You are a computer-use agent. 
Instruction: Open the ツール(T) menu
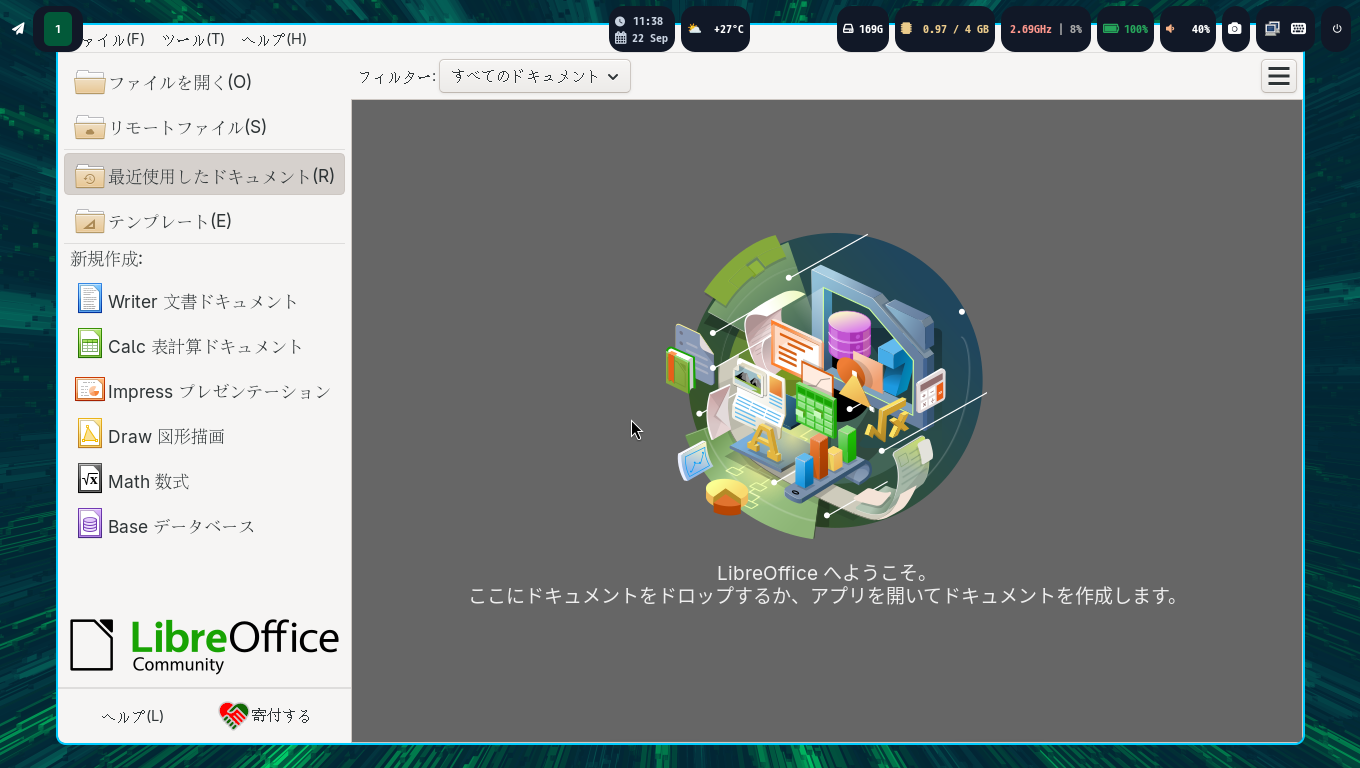[193, 39]
